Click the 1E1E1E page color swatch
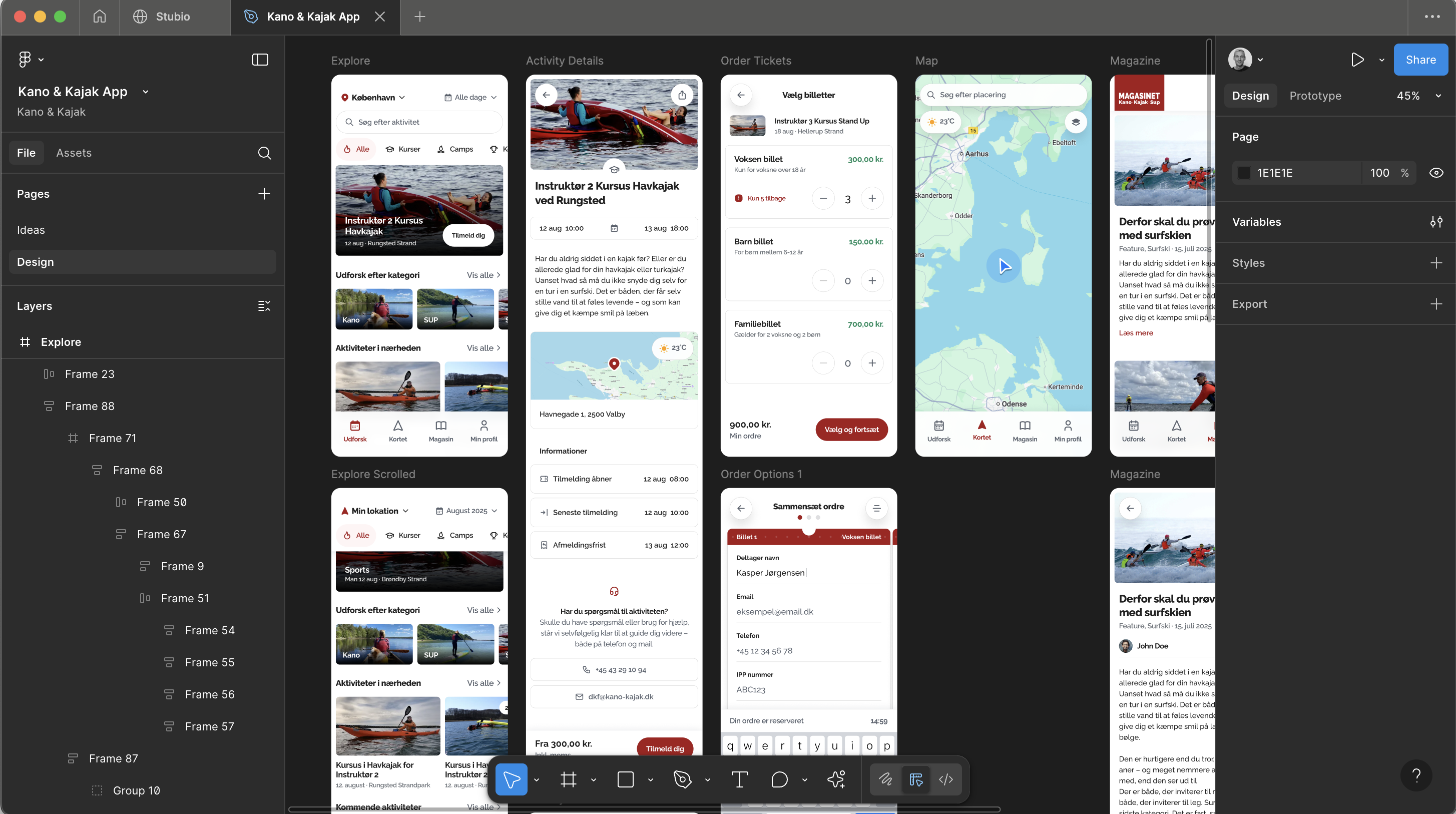Screen dimensions: 1456x814 1243,173
